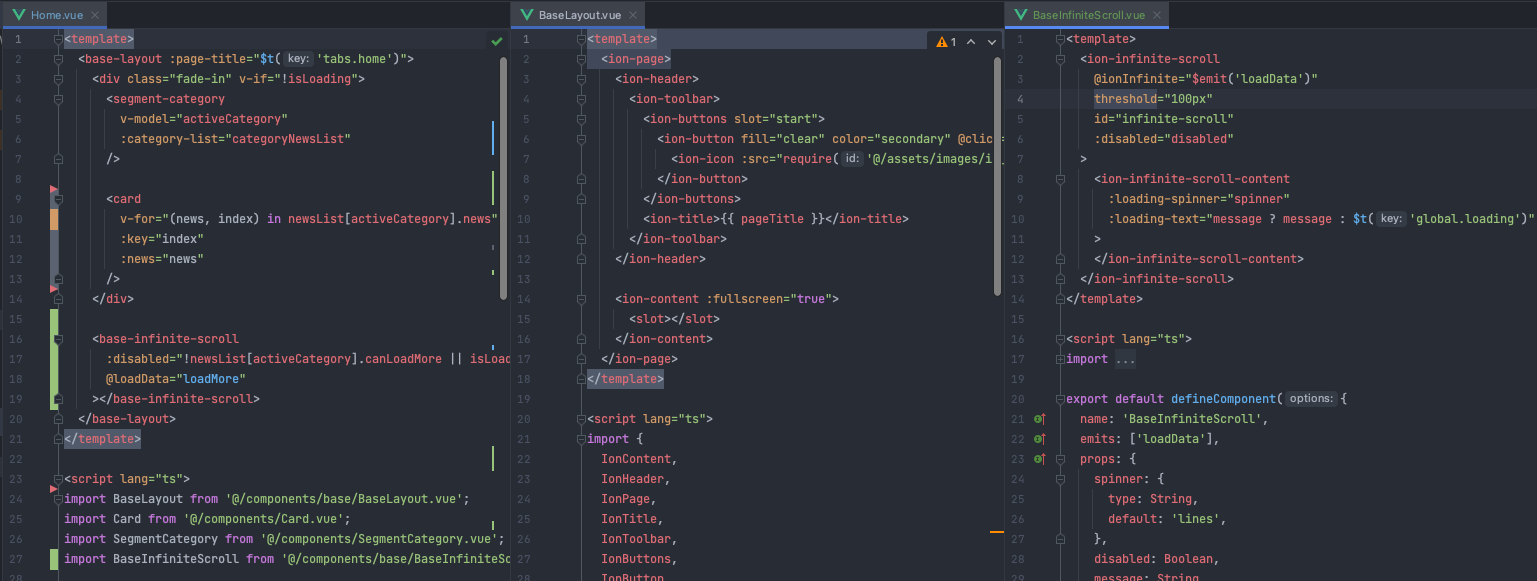The image size is (1537, 581).
Task: Click the key: inlay hint in Home.vue
Action: click(x=296, y=59)
